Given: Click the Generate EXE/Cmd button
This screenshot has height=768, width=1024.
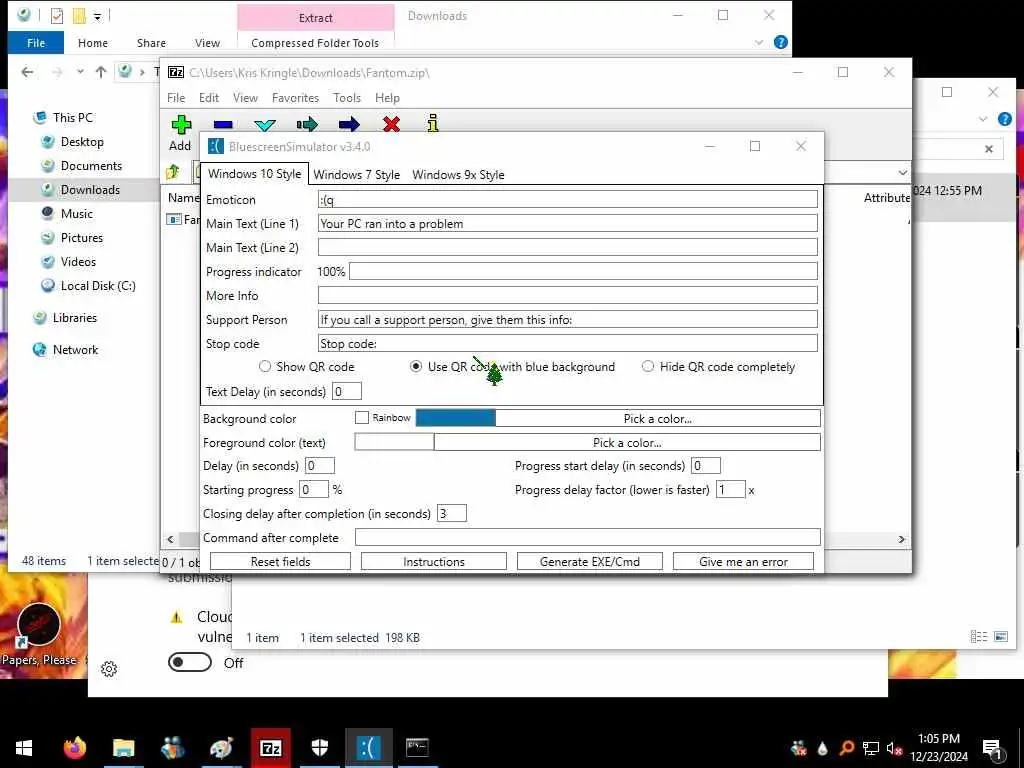Looking at the screenshot, I should (590, 562).
